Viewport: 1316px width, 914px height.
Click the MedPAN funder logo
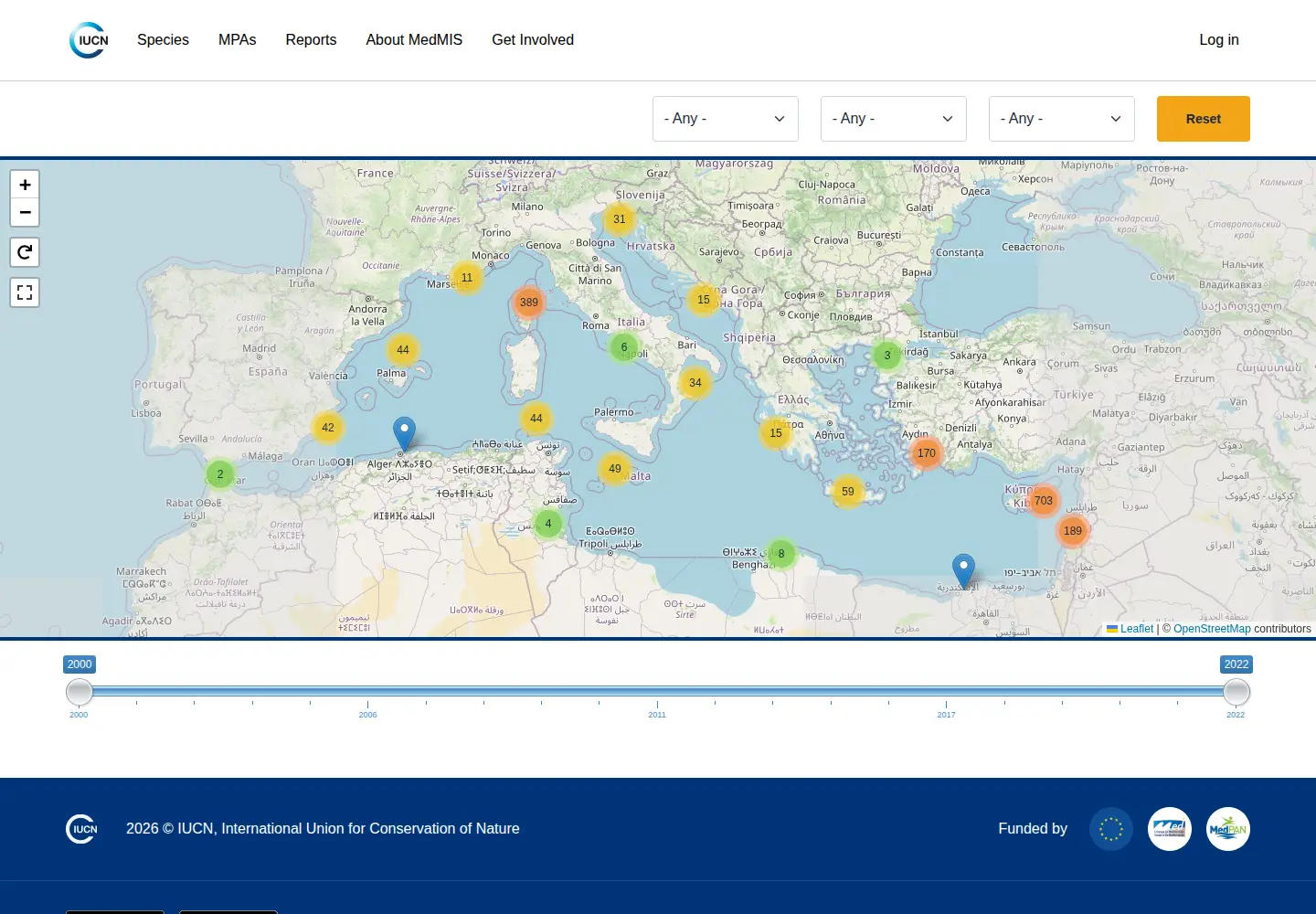pyautogui.click(x=1228, y=829)
